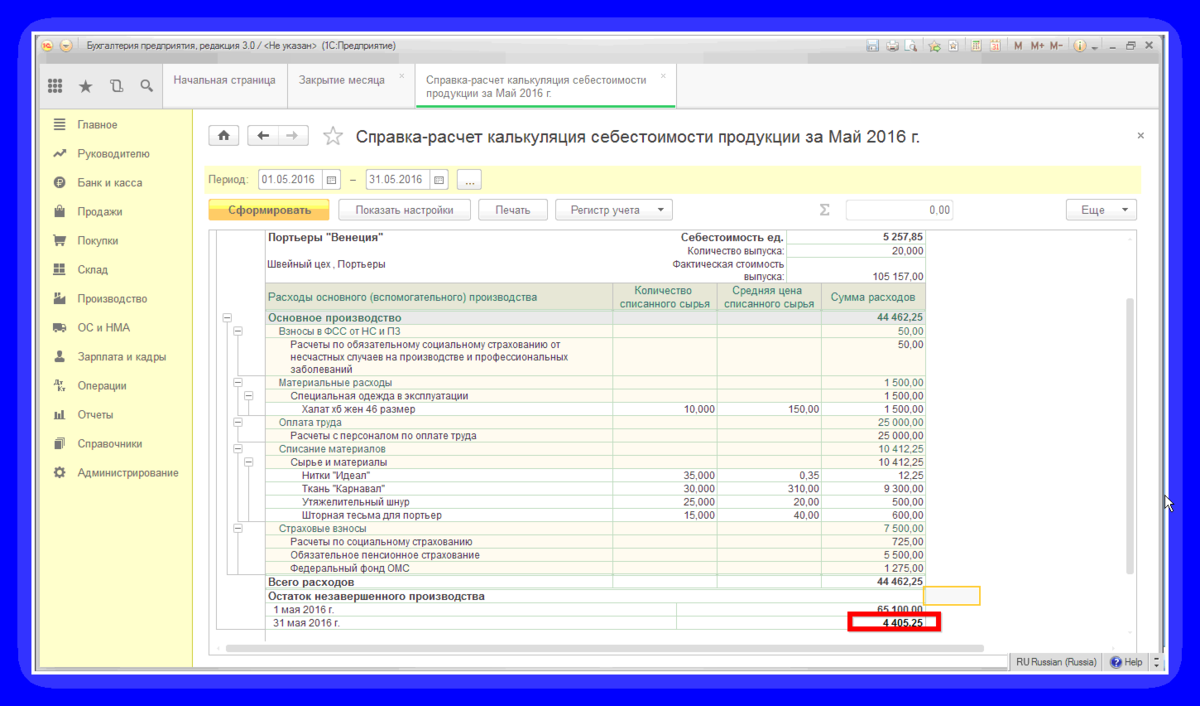This screenshot has height=706, width=1200.
Task: Collapse the Взносы в ФСС от НС и ПЗ group
Action: click(238, 331)
